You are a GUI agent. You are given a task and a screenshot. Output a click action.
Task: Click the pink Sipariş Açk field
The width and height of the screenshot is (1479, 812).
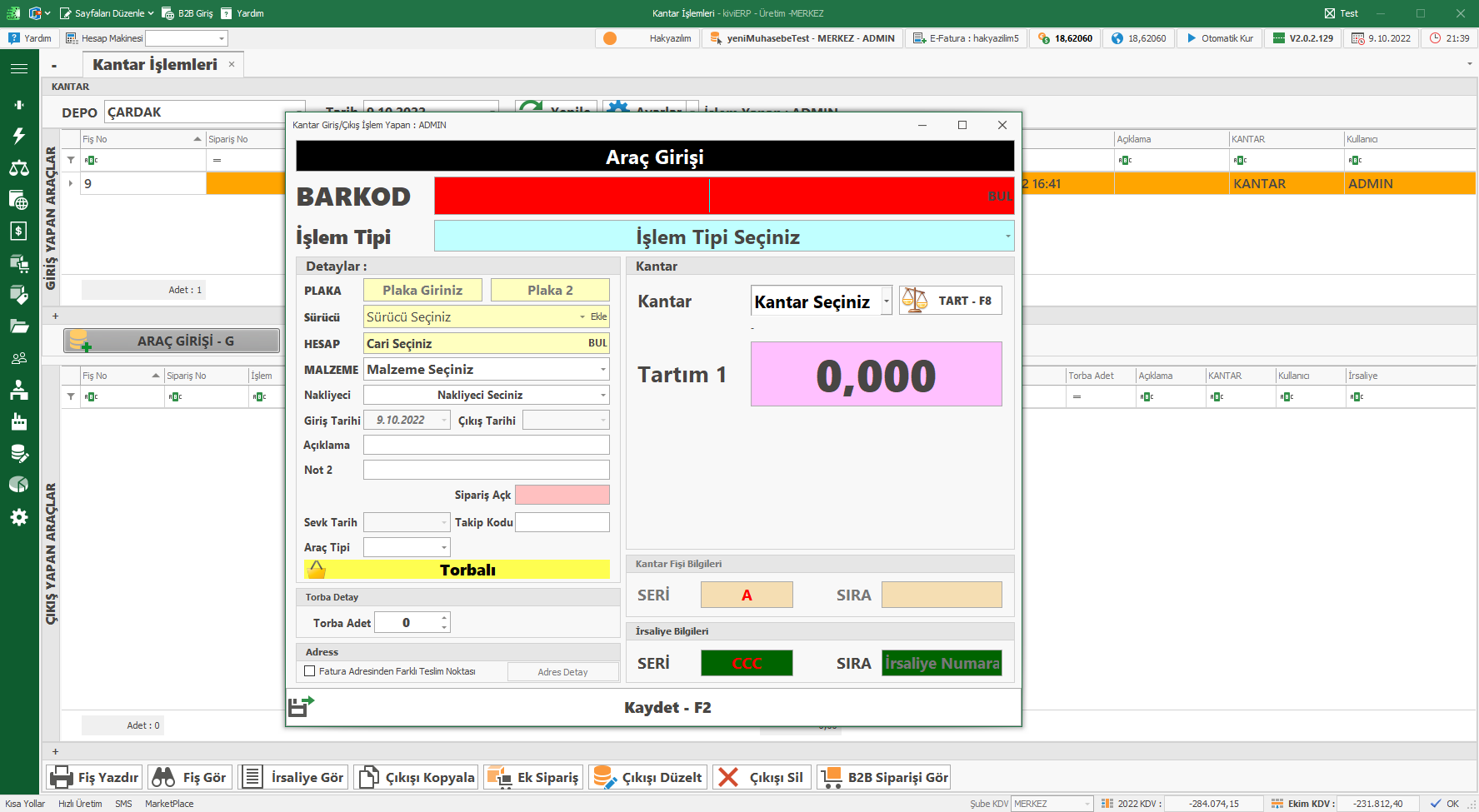562,495
